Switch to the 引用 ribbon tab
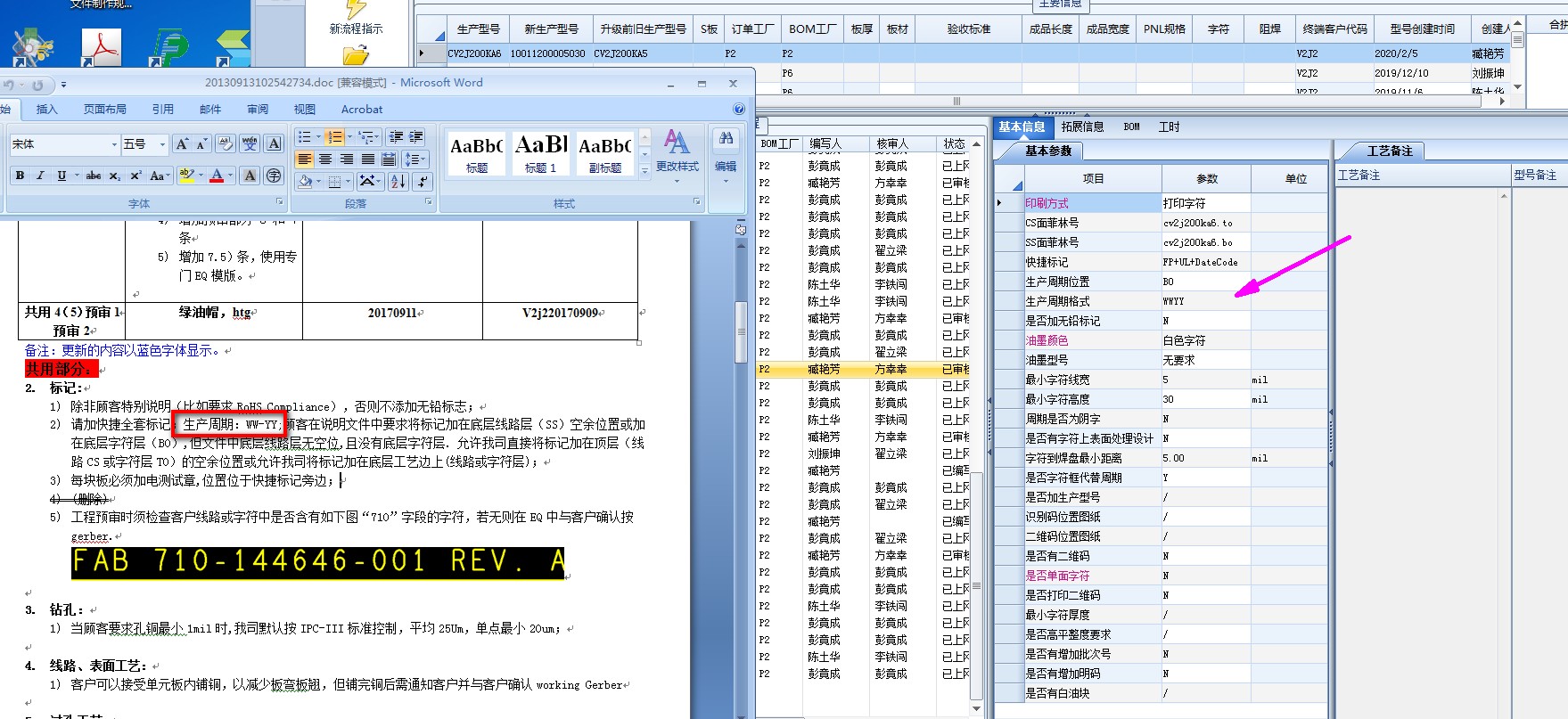Image resolution: width=1568 pixels, height=719 pixels. click(x=162, y=109)
